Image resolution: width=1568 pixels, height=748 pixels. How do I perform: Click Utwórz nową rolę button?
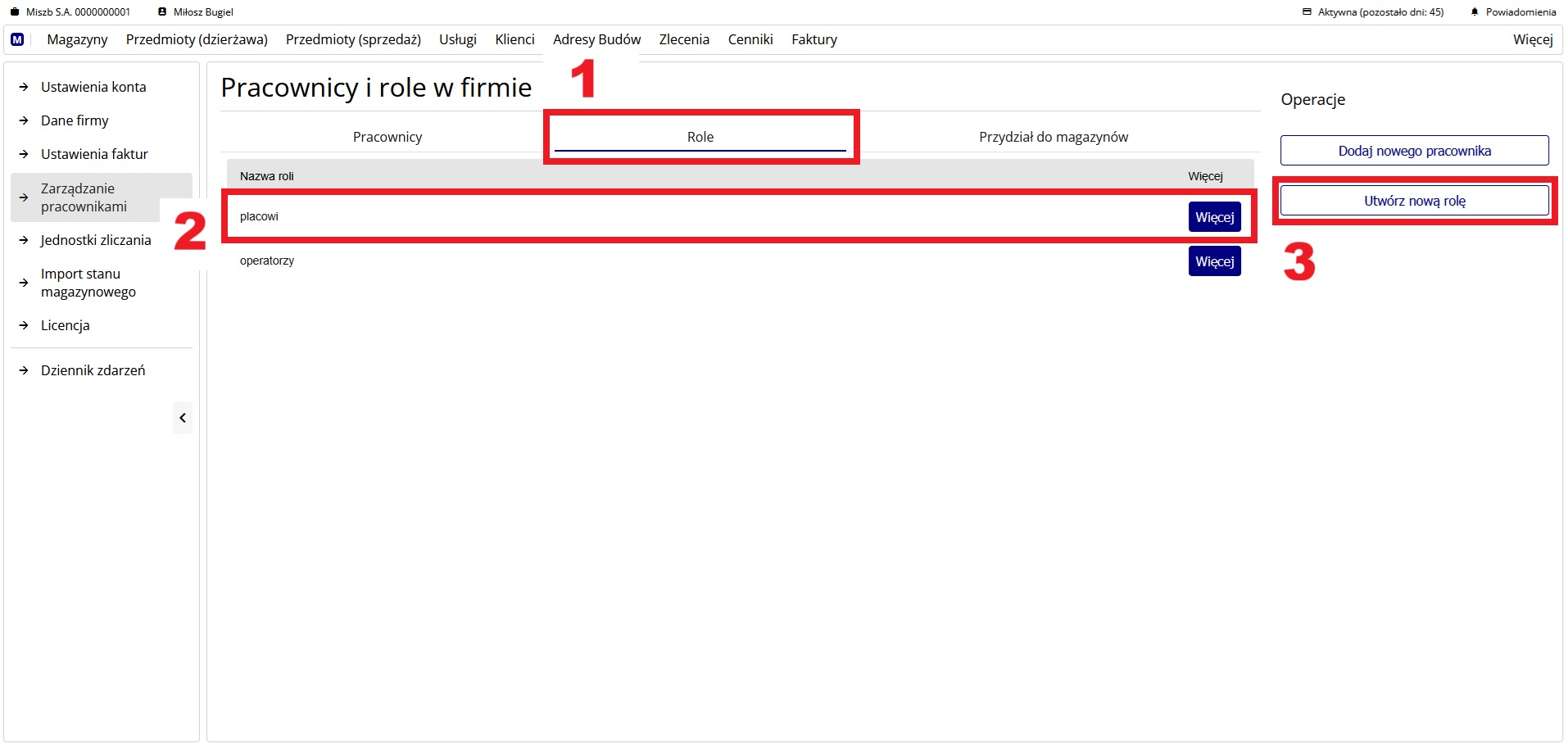1414,201
